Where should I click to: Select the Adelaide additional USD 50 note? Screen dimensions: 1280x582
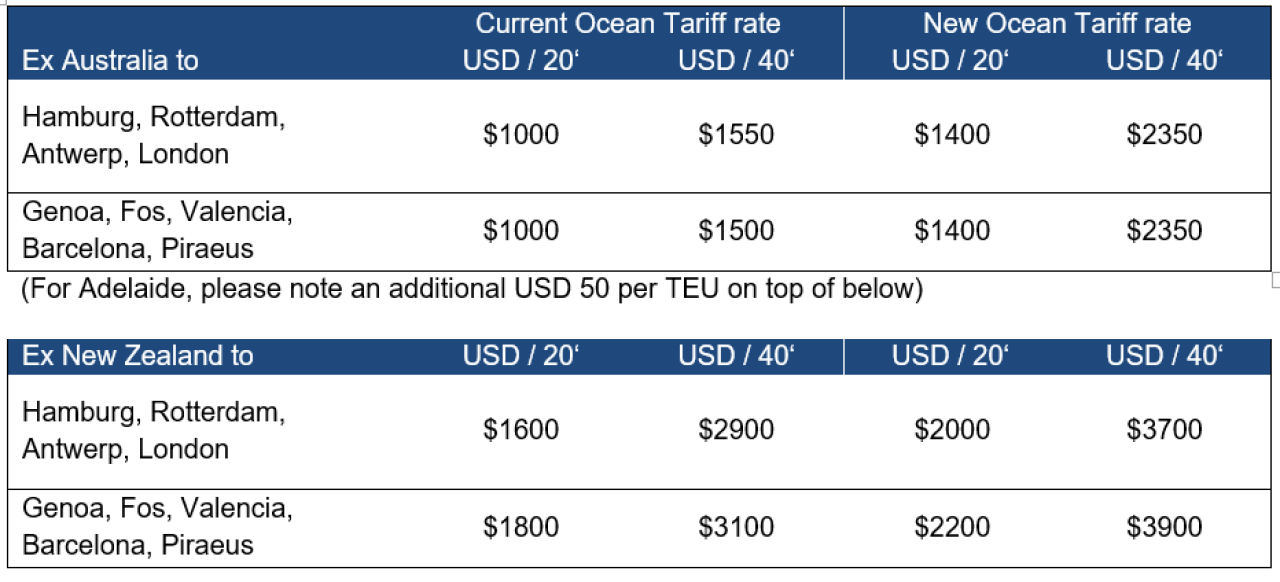pyautogui.click(x=469, y=289)
